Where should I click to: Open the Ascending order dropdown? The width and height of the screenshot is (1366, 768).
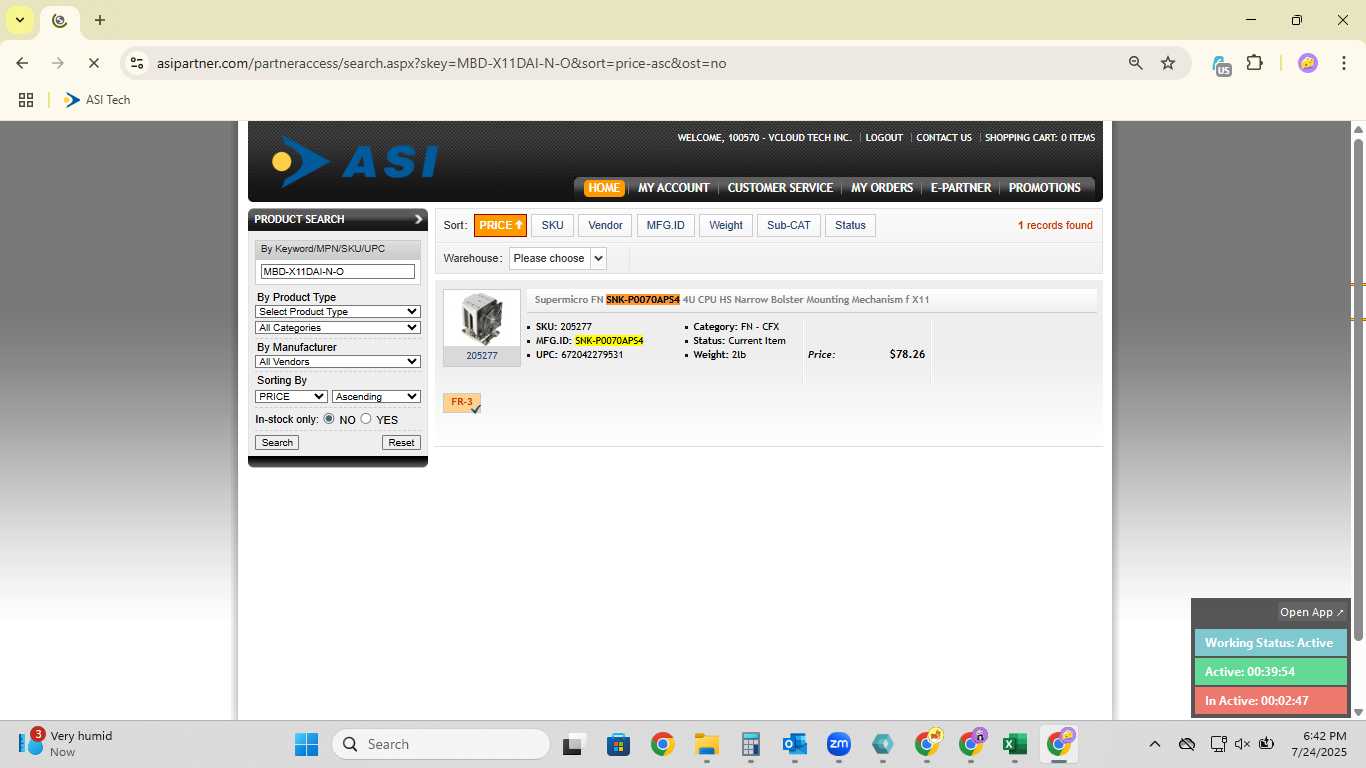[376, 396]
